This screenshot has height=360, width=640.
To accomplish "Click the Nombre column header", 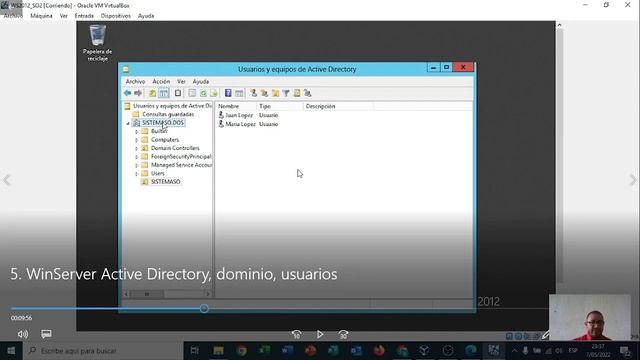I will [x=236, y=106].
